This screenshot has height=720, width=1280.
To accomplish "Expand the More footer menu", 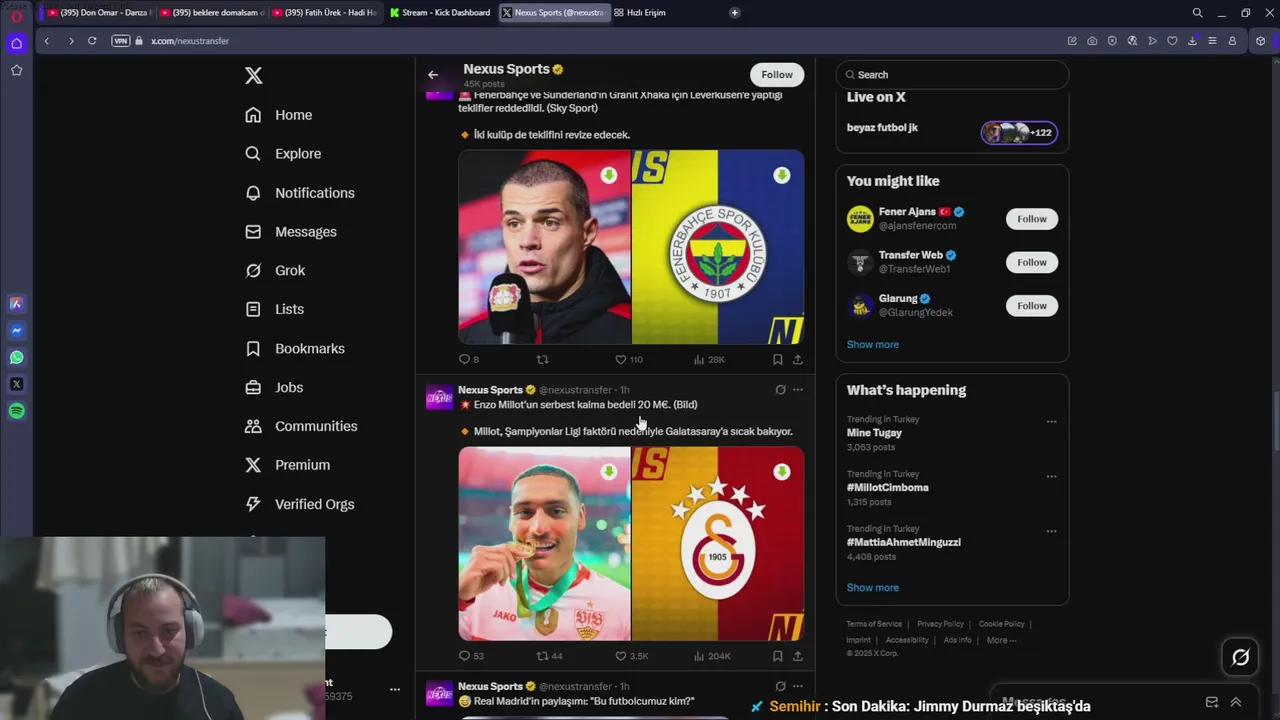I will [x=1001, y=641].
